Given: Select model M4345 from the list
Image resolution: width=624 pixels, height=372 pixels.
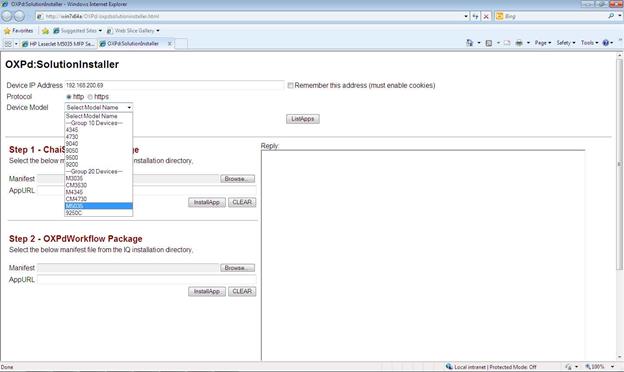Looking at the screenshot, I should coord(98,192).
